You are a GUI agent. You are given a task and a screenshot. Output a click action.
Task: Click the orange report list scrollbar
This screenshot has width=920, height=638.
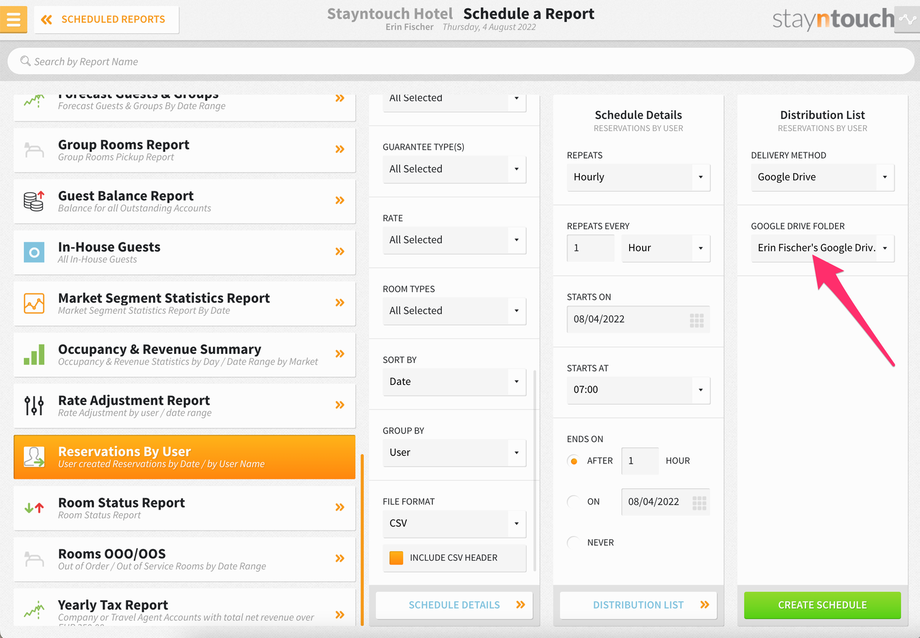(x=362, y=540)
